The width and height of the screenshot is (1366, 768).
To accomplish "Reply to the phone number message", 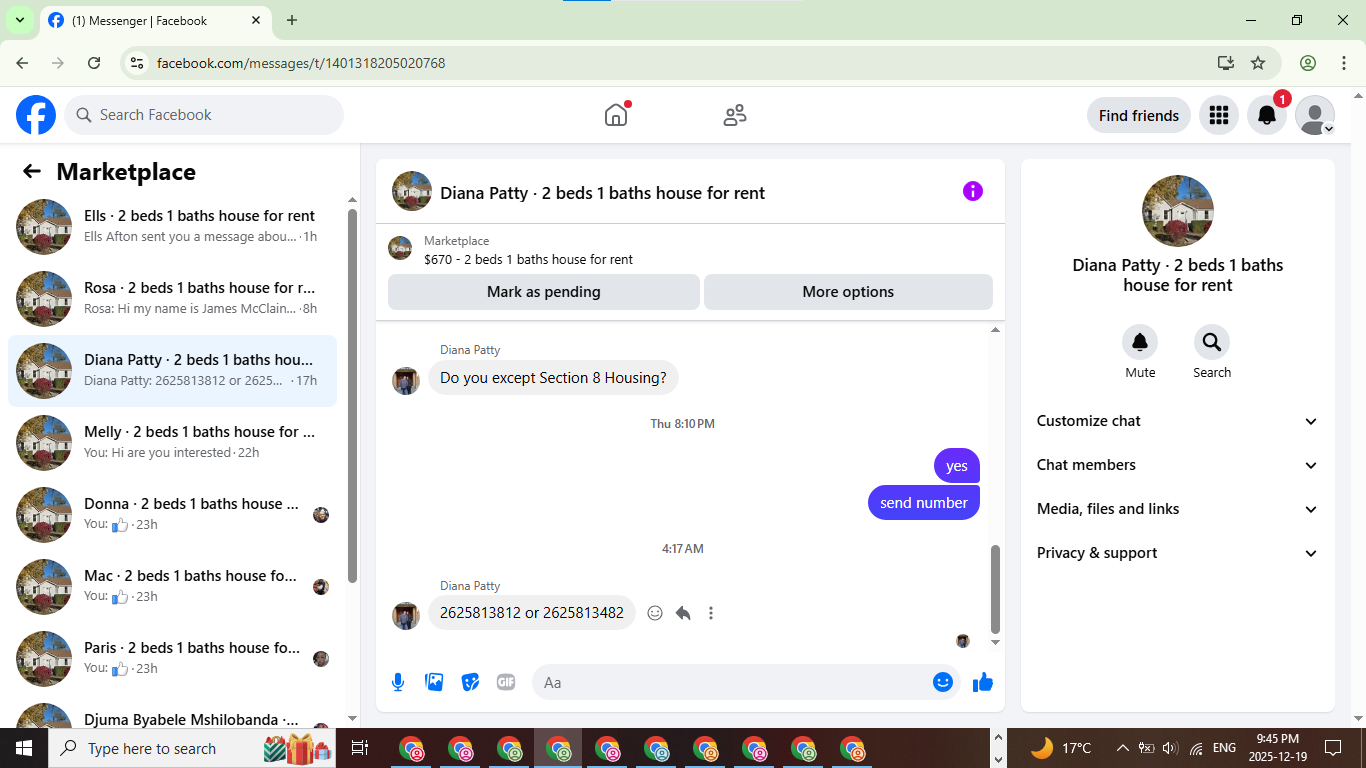I will point(683,613).
